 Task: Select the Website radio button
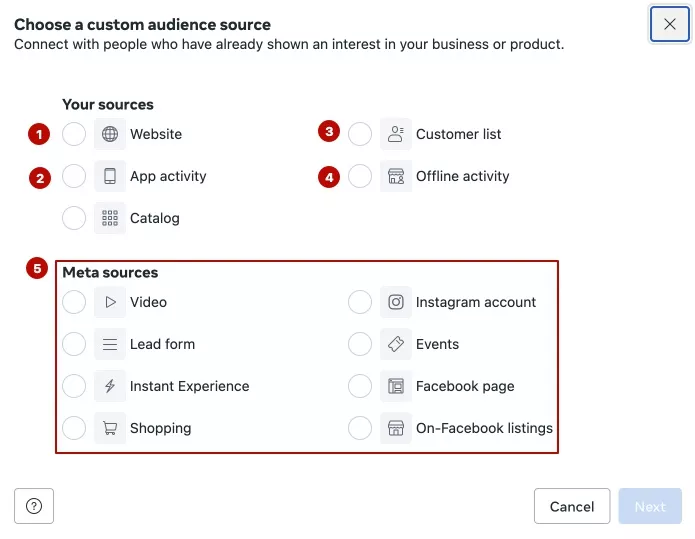[74, 134]
